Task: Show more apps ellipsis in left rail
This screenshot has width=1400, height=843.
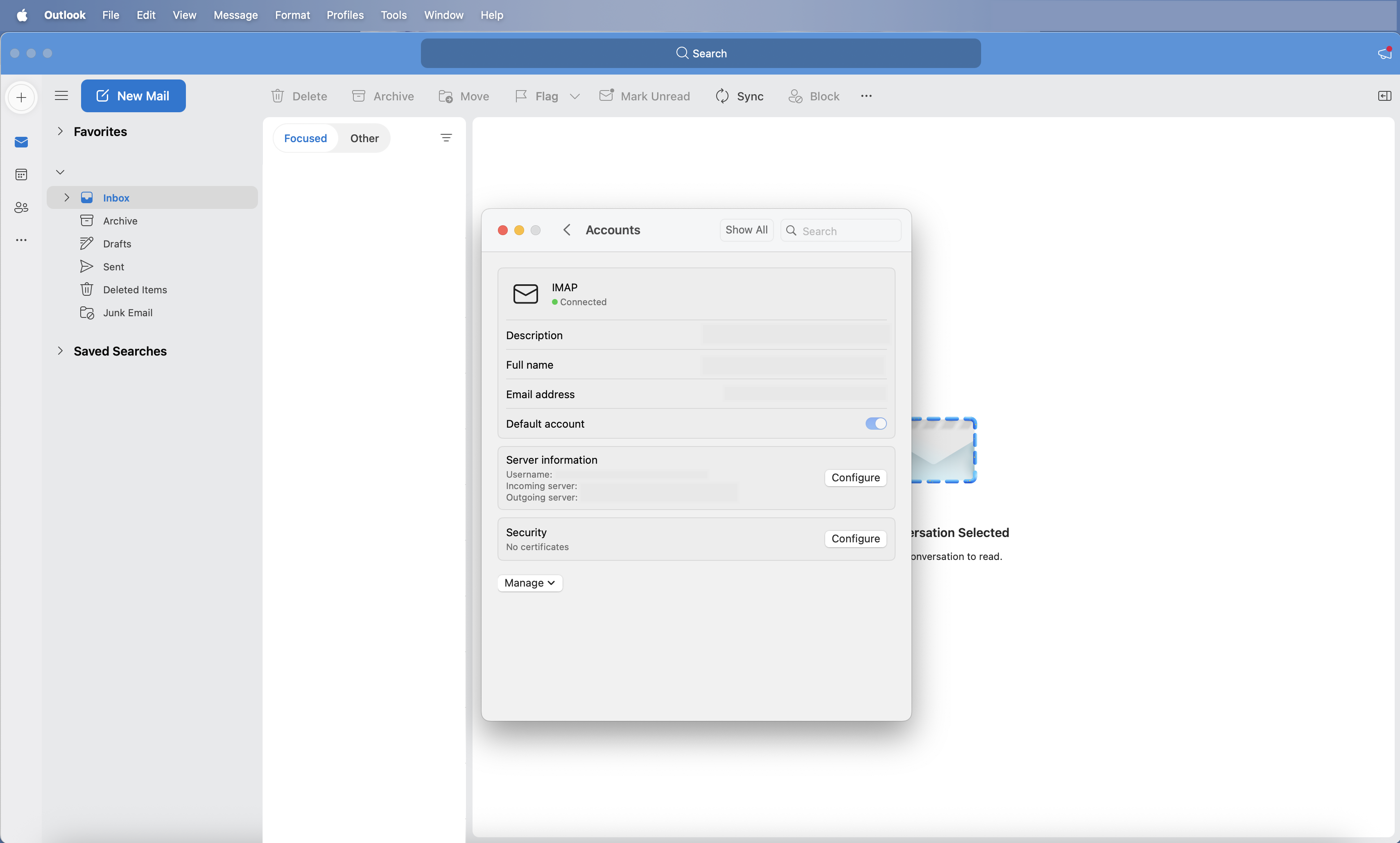Action: point(22,240)
